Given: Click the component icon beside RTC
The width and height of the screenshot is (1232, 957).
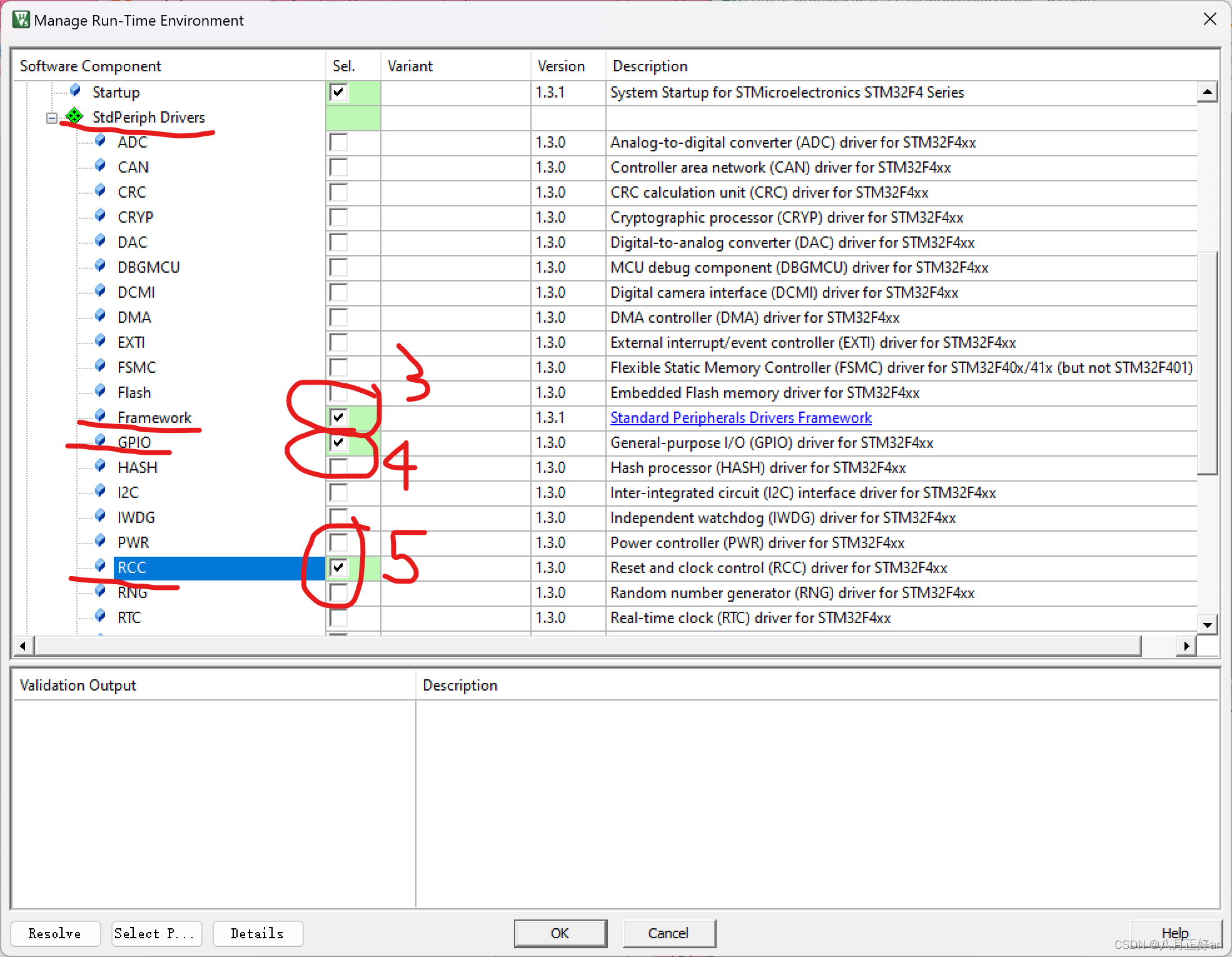Looking at the screenshot, I should (100, 616).
